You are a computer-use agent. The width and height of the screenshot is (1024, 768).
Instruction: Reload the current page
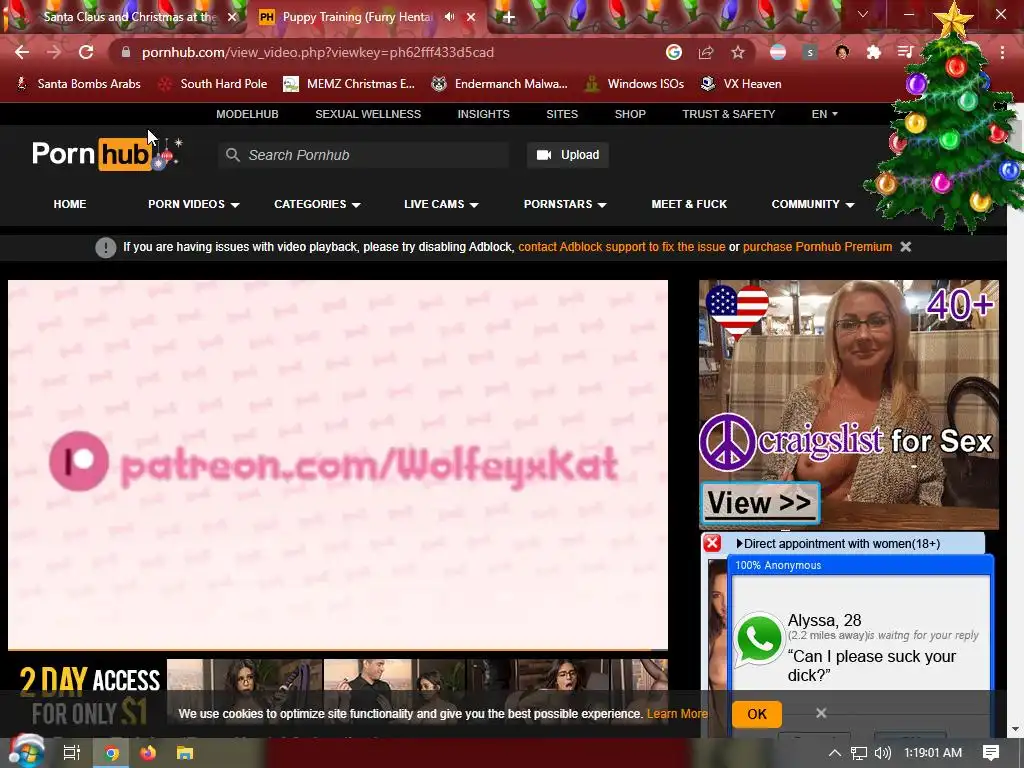(86, 52)
